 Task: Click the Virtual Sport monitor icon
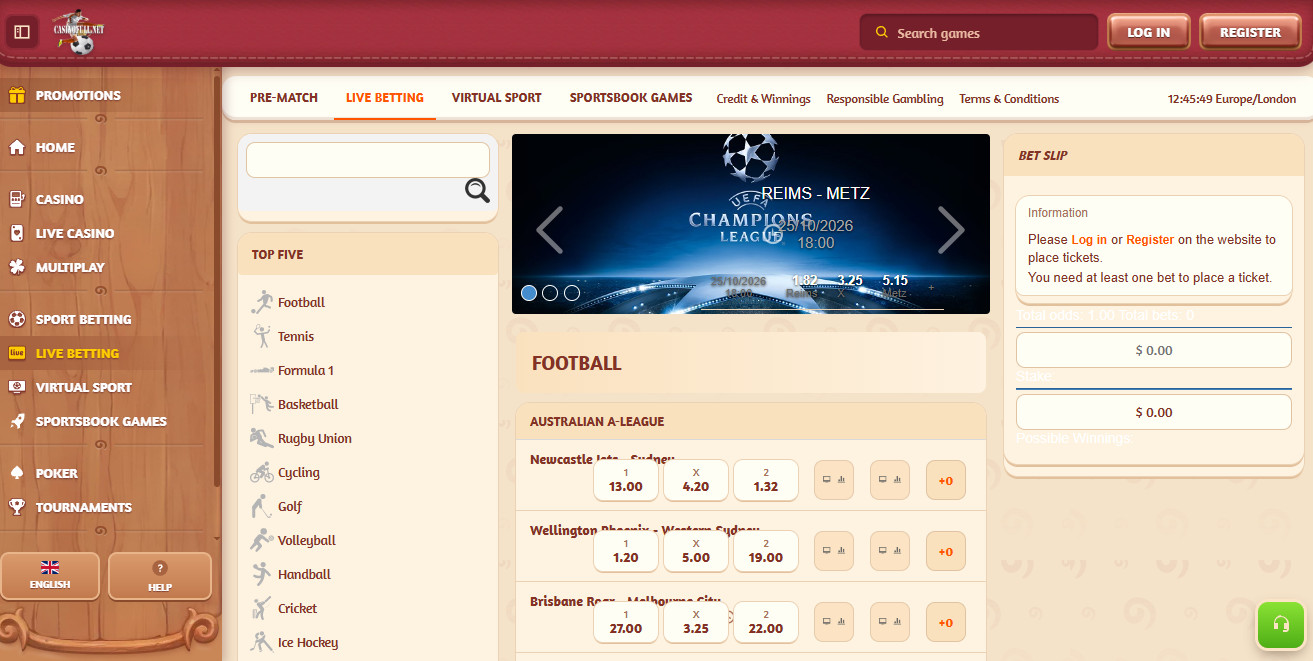(x=16, y=387)
